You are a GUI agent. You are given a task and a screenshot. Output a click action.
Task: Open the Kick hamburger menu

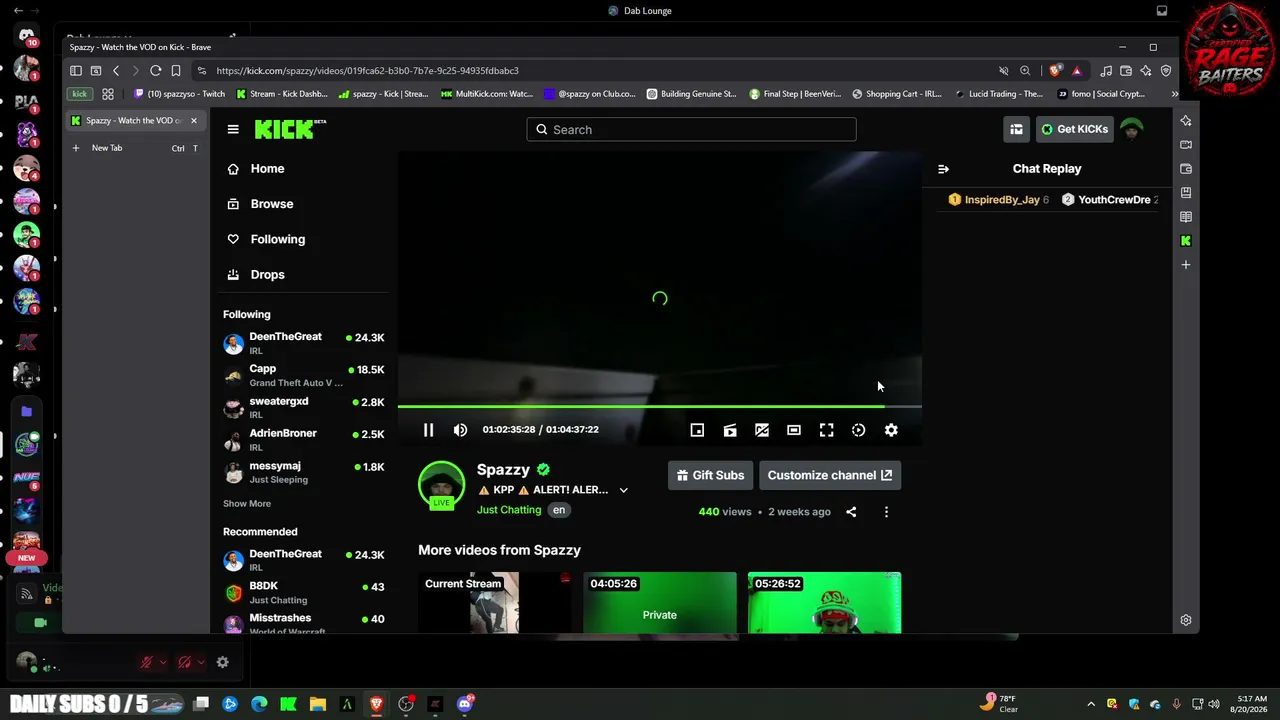point(233,129)
